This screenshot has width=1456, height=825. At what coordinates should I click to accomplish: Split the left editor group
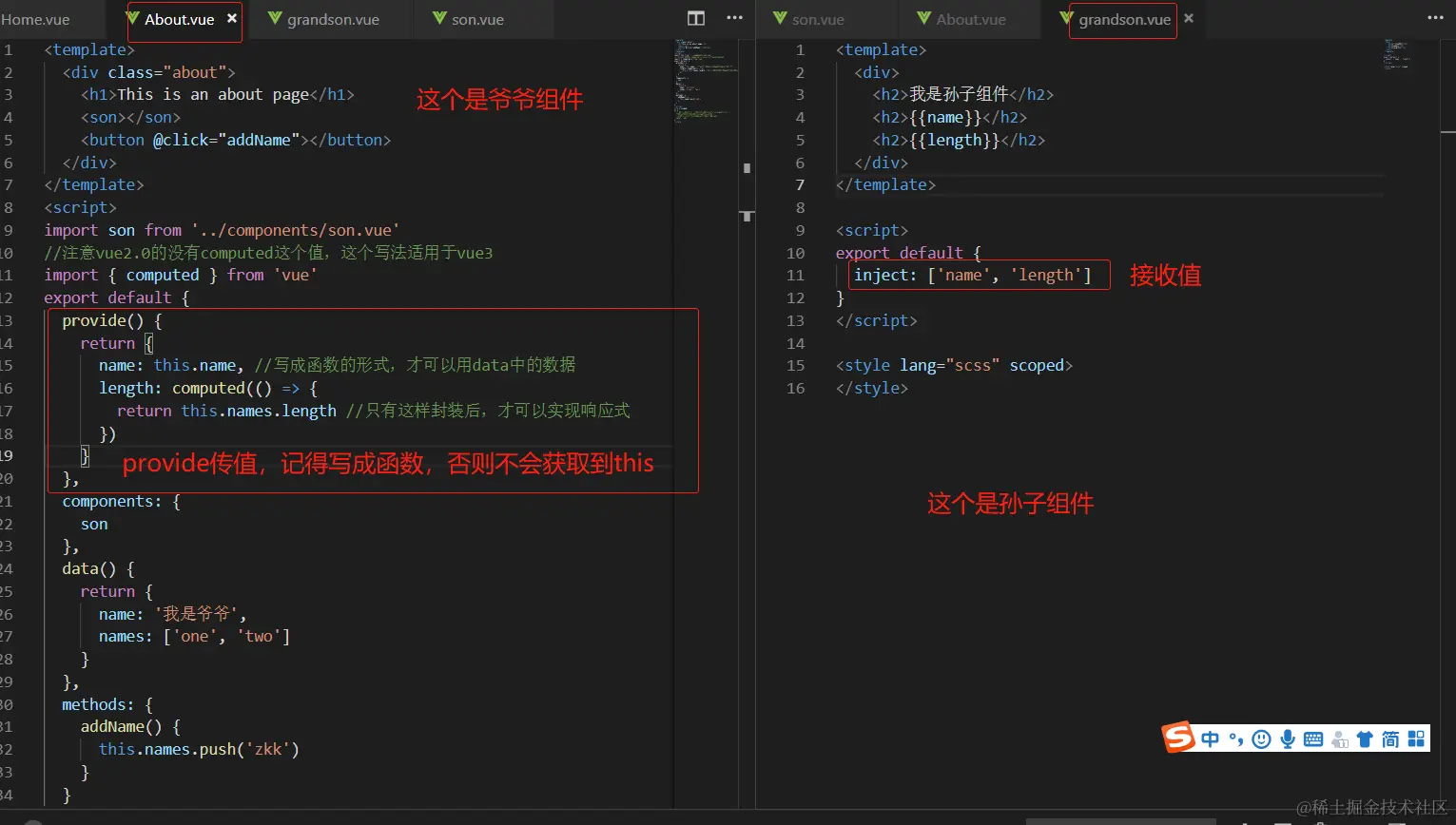point(696,18)
